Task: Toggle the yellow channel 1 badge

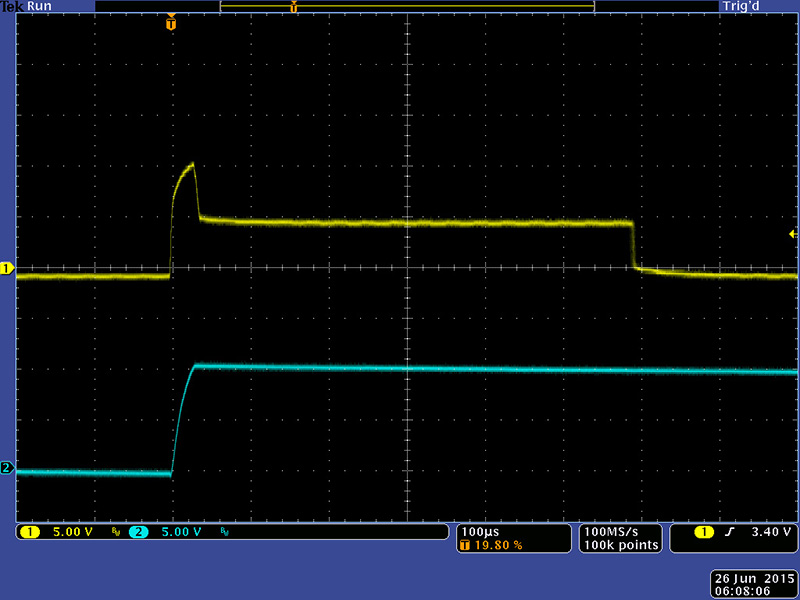Action: [30, 532]
